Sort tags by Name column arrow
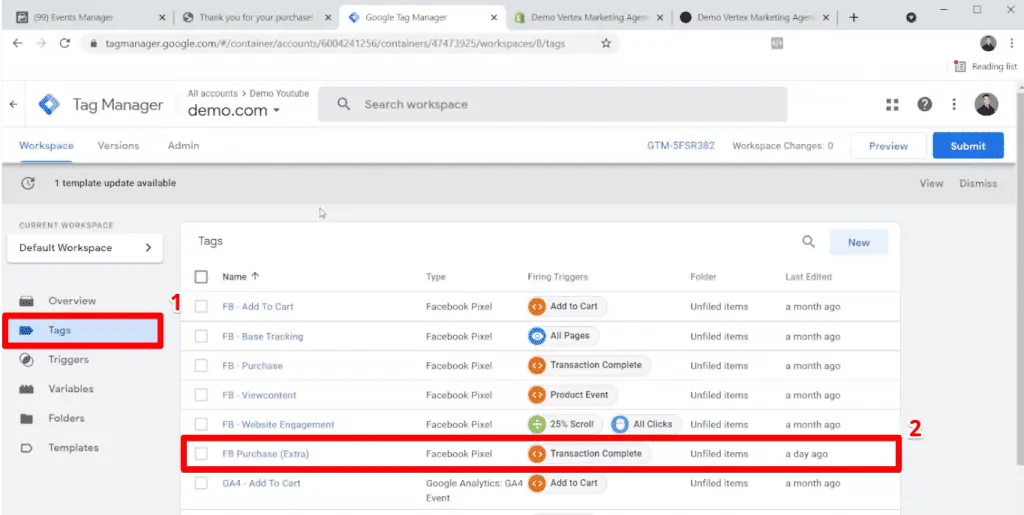This screenshot has height=515, width=1024. coord(255,276)
